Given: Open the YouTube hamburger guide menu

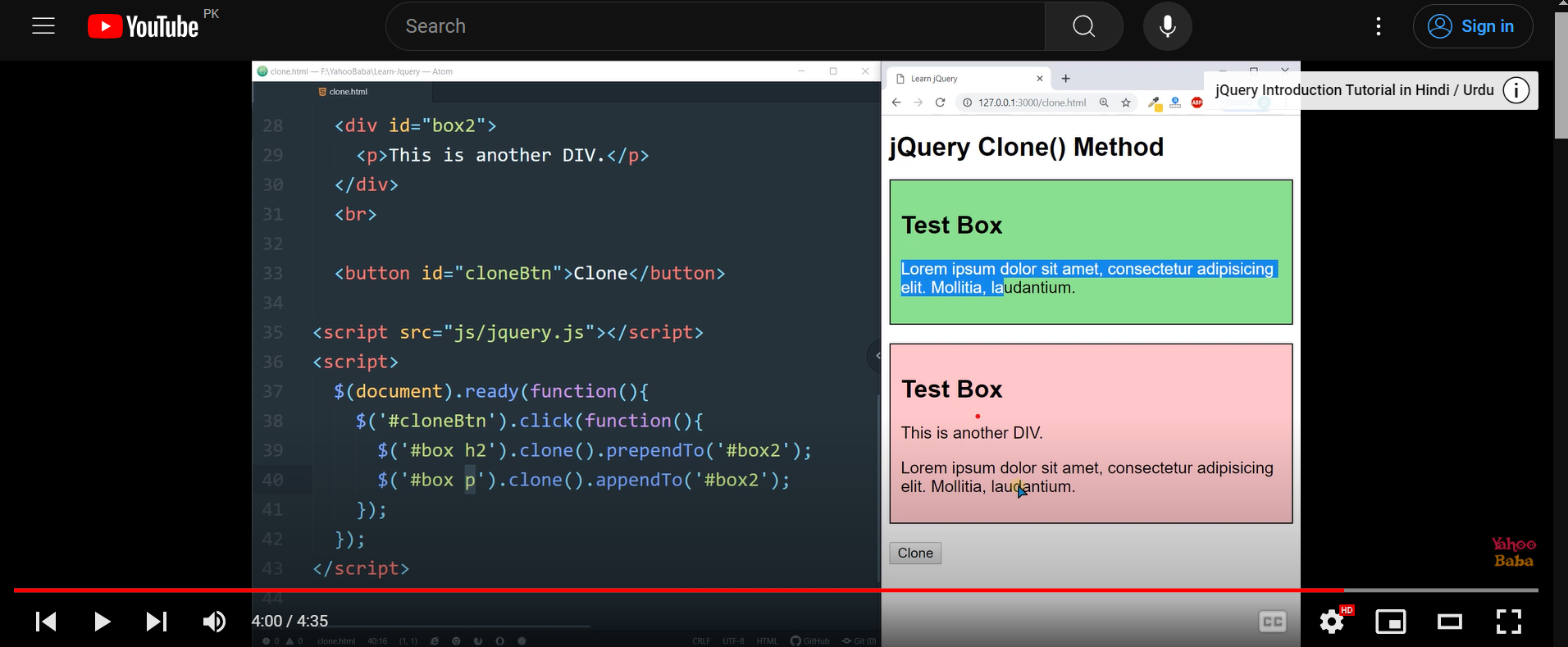Looking at the screenshot, I should [43, 26].
